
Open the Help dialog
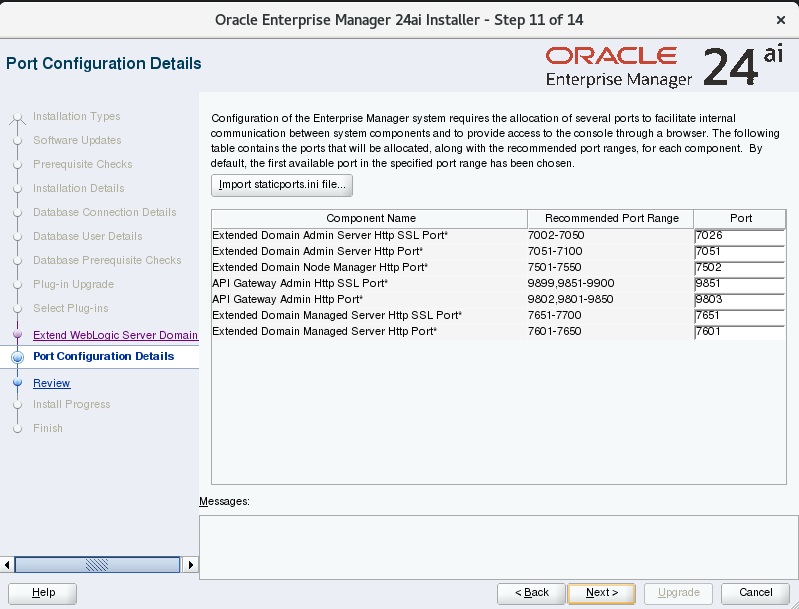(x=43, y=593)
